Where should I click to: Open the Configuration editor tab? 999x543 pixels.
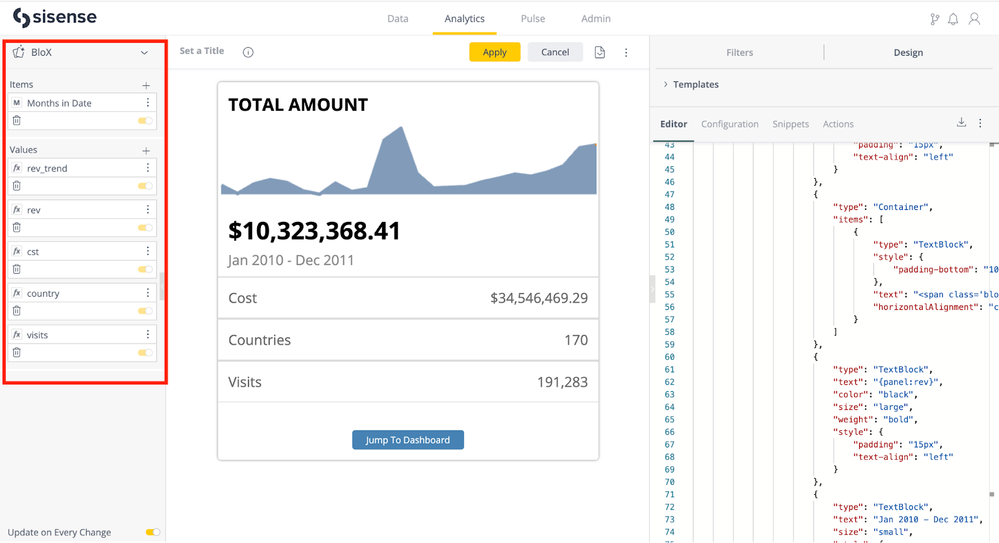(x=729, y=124)
